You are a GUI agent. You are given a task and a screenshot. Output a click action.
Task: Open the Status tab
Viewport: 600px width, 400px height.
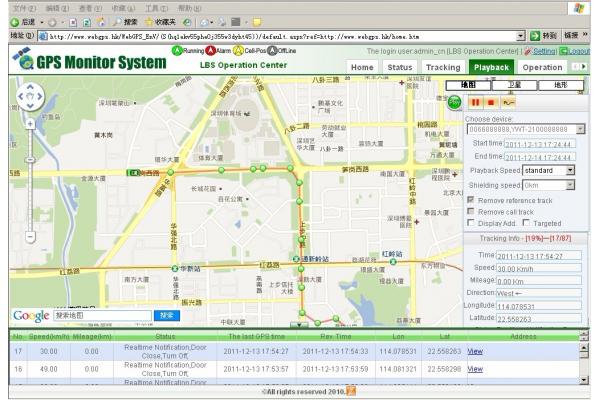click(x=400, y=67)
